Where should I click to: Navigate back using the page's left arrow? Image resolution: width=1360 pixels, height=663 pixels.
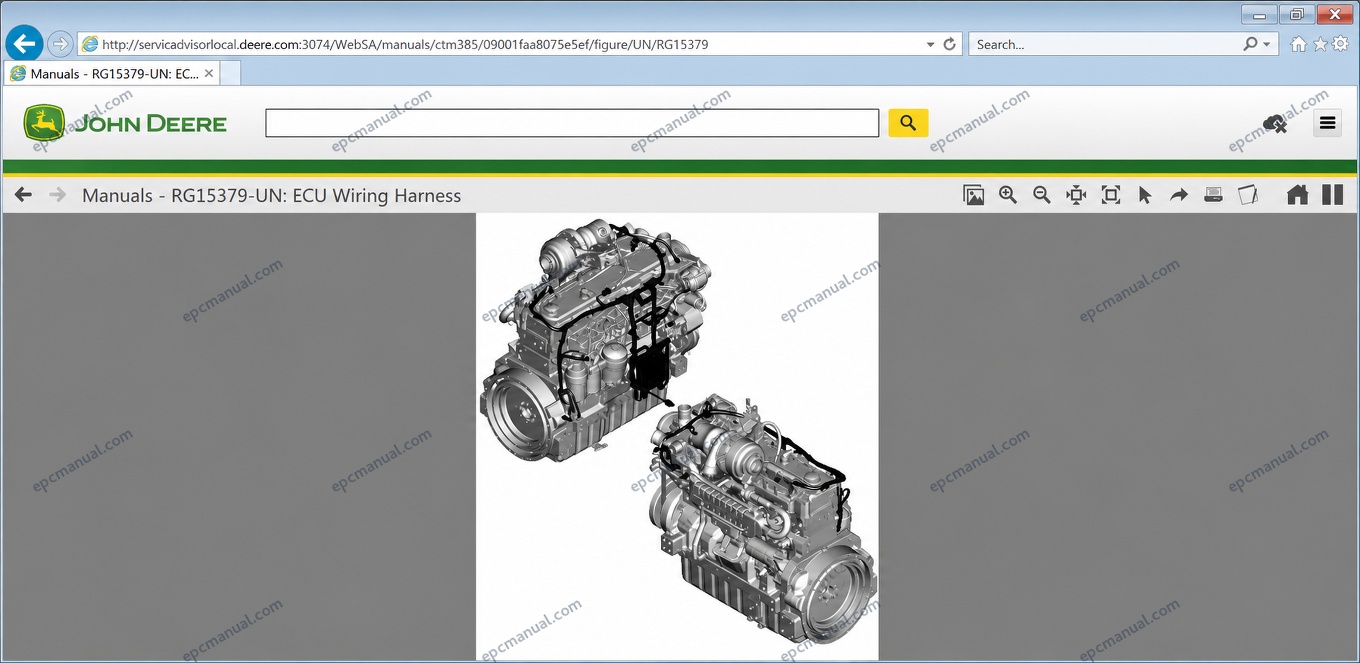pyautogui.click(x=23, y=195)
